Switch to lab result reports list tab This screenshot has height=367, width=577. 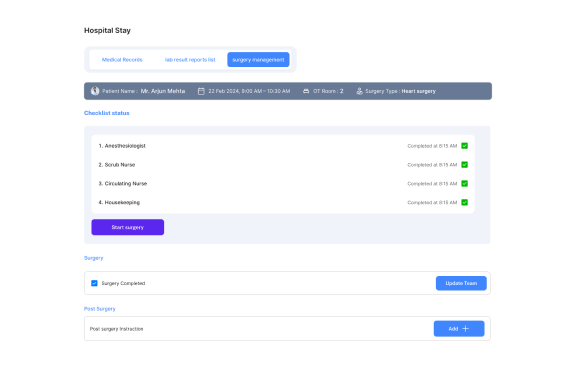click(x=190, y=60)
